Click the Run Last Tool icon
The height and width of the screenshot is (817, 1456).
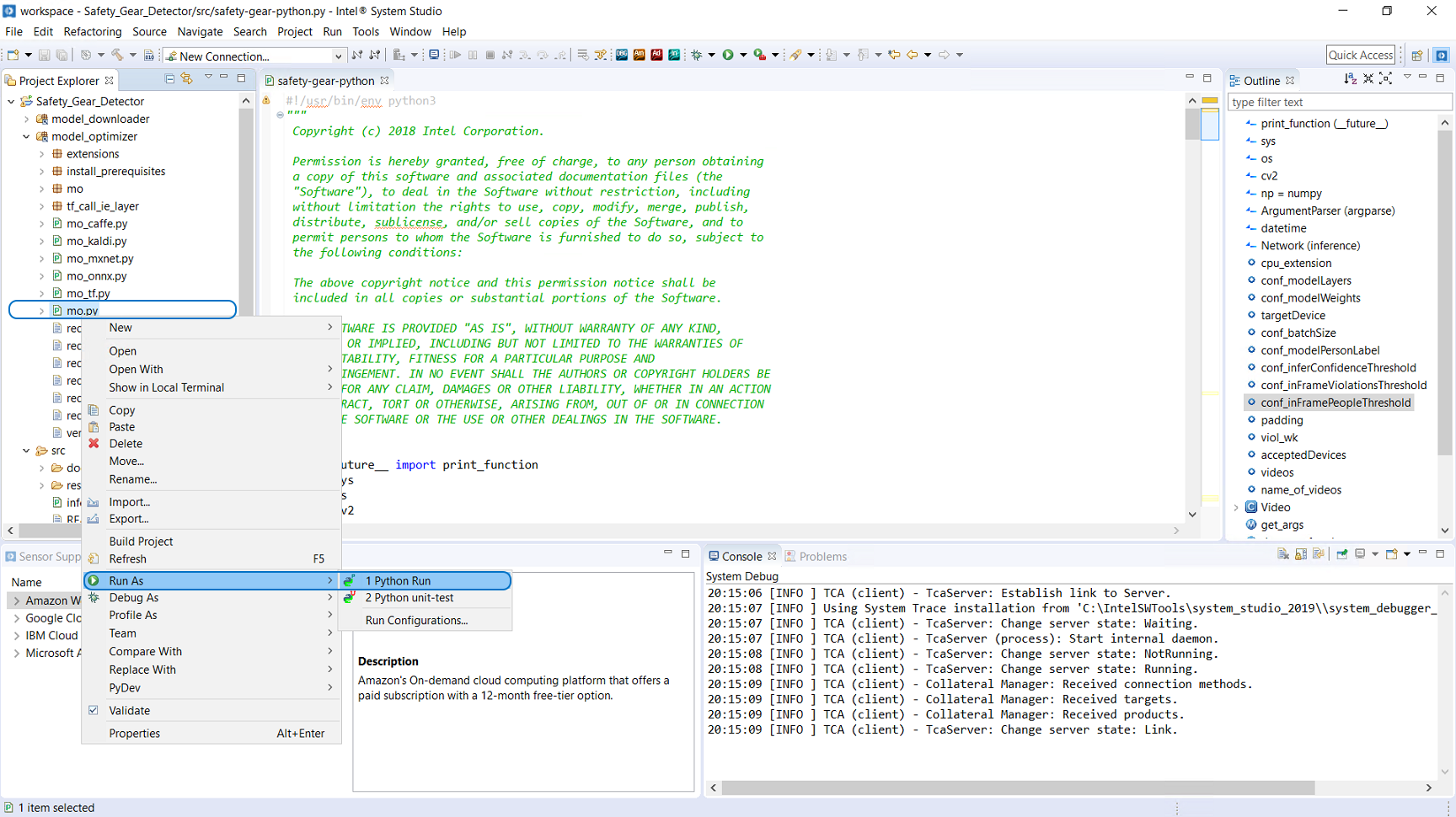760,55
